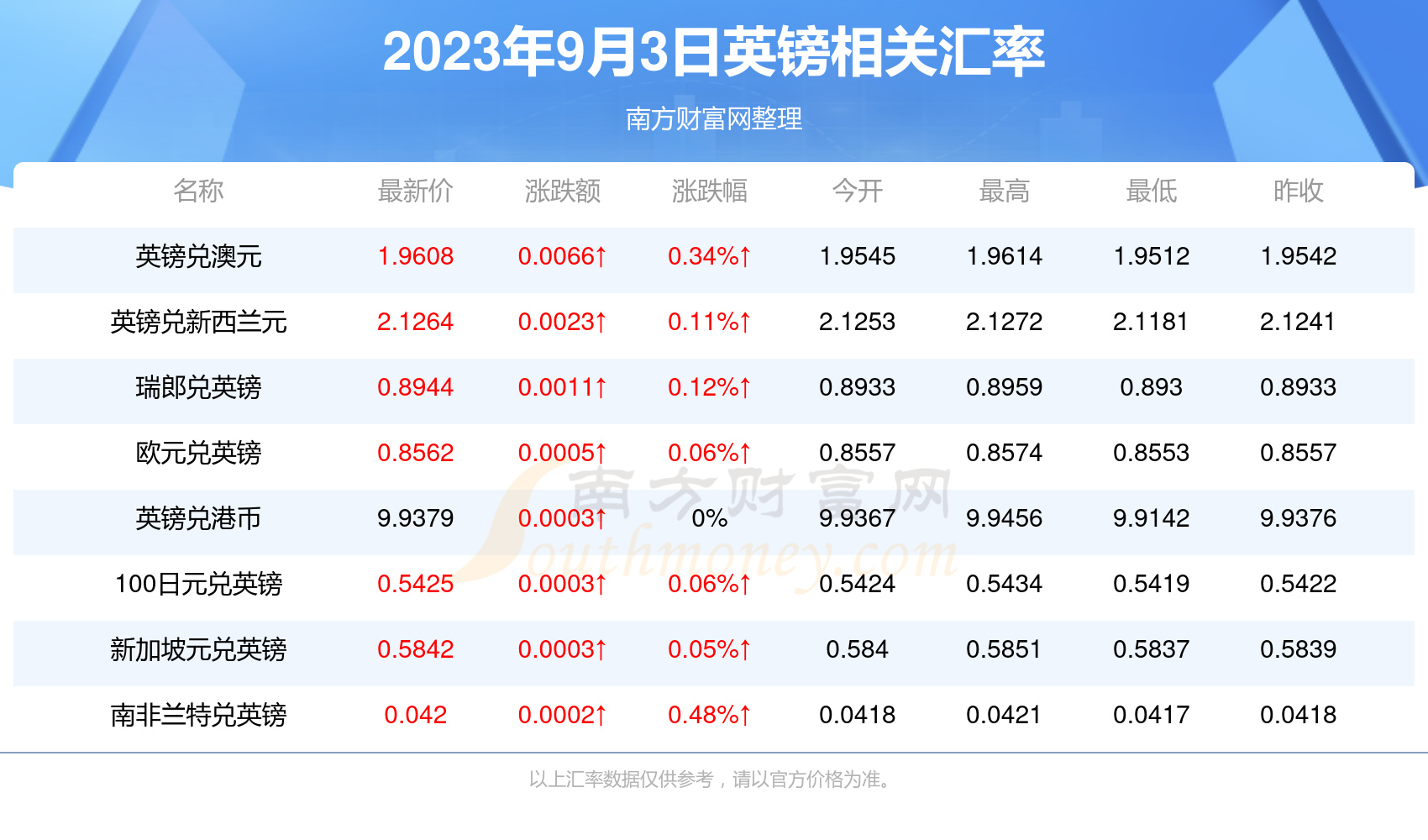Image resolution: width=1428 pixels, height=840 pixels.
Task: Click latest price 0.8562
Action: click(415, 453)
